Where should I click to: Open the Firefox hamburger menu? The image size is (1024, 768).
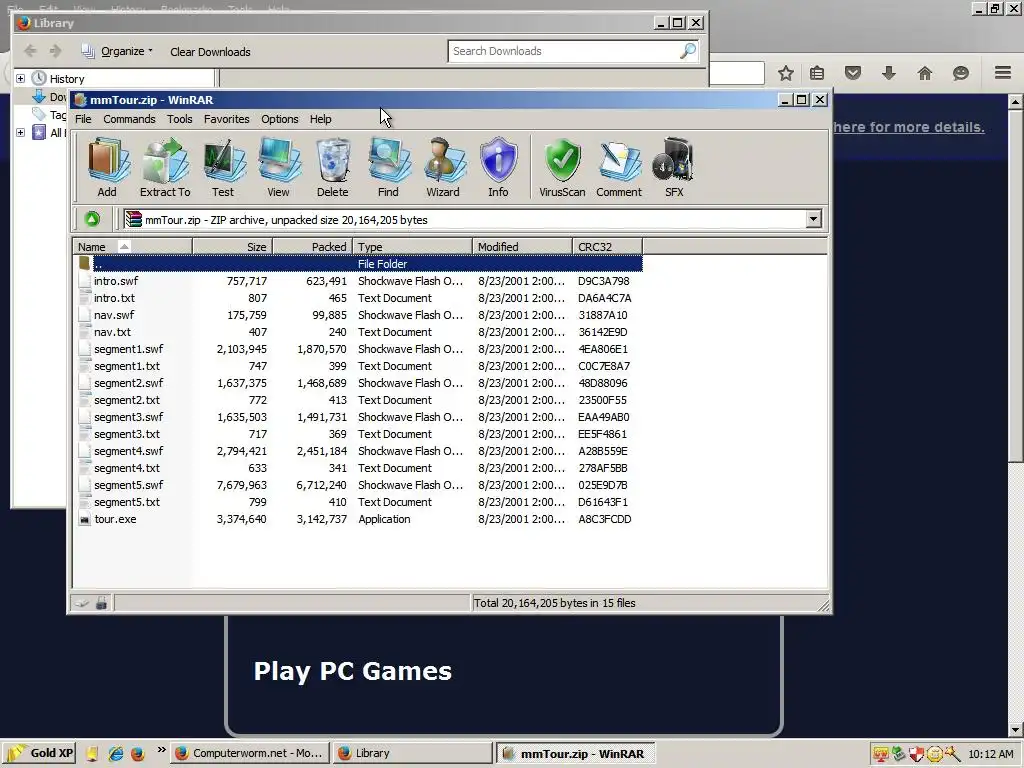(x=1003, y=72)
